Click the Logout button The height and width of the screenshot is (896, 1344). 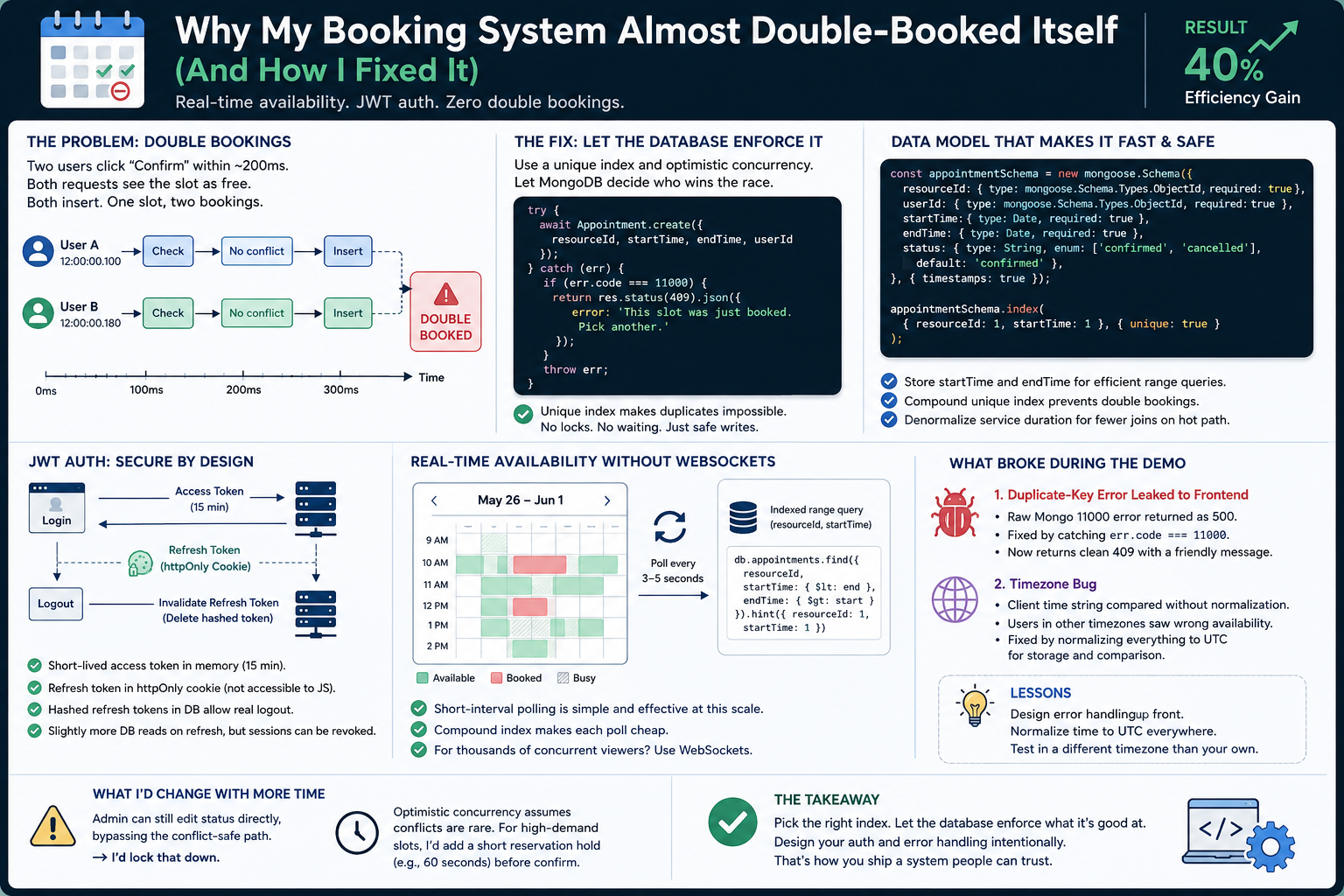coord(56,604)
